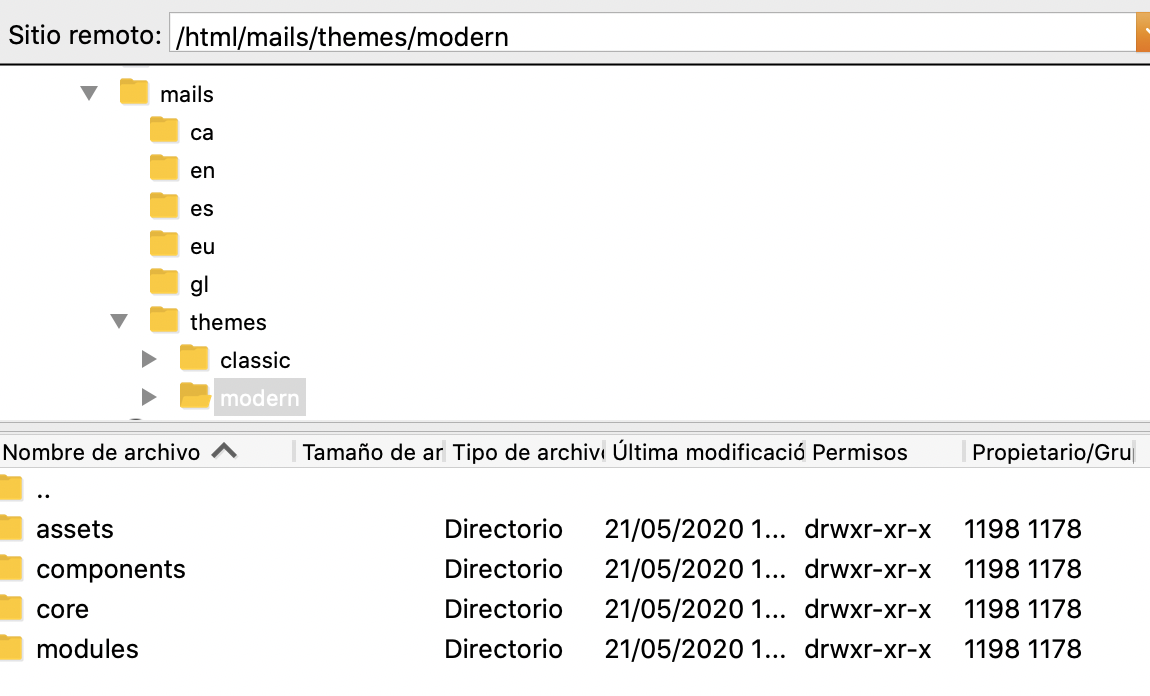Select the eu folder in tree
The width and height of the screenshot is (1150, 696).
click(x=201, y=247)
